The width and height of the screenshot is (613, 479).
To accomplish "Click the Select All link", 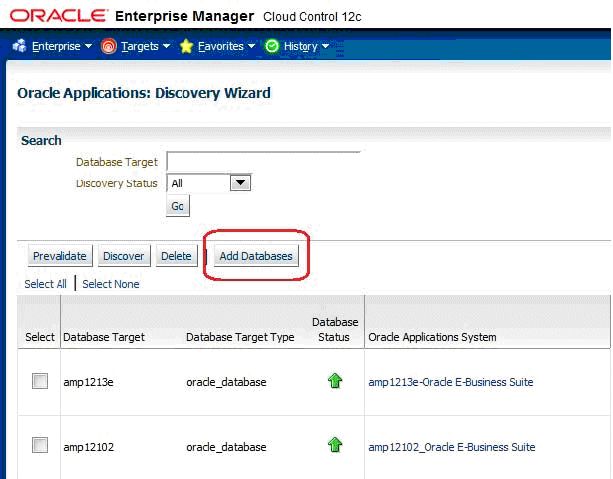I will point(45,284).
